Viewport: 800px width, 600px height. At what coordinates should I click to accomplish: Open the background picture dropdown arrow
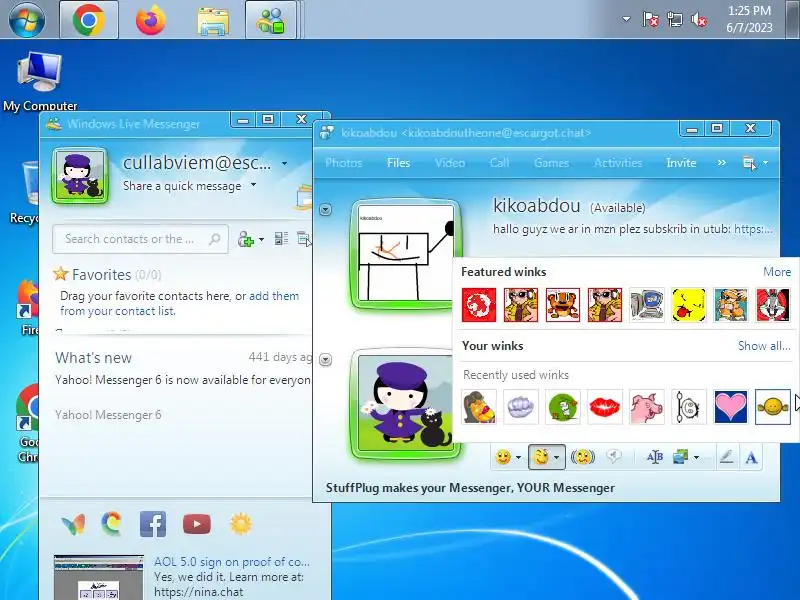[x=696, y=457]
